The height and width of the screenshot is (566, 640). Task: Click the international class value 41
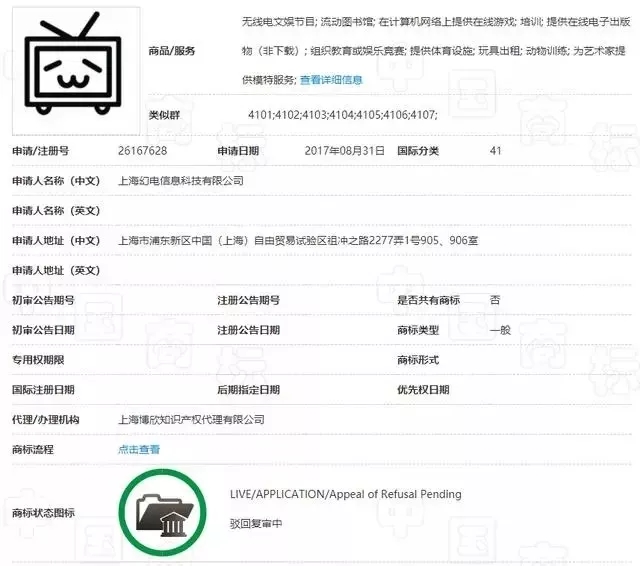click(495, 151)
